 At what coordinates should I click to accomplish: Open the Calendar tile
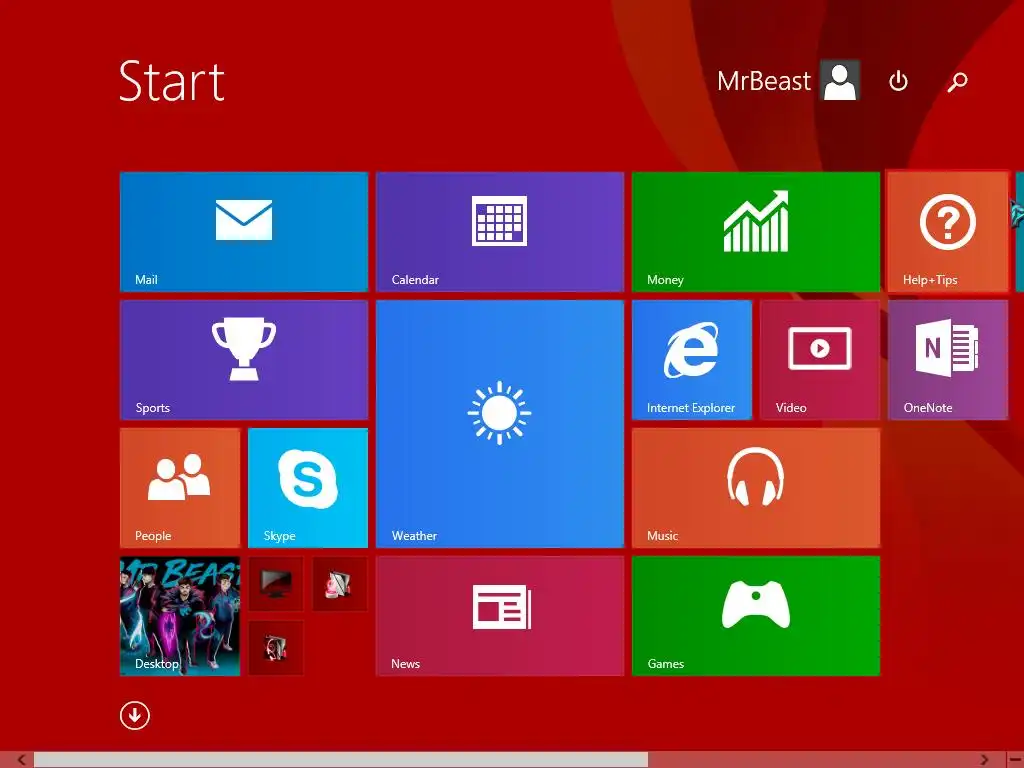pyautogui.click(x=500, y=232)
